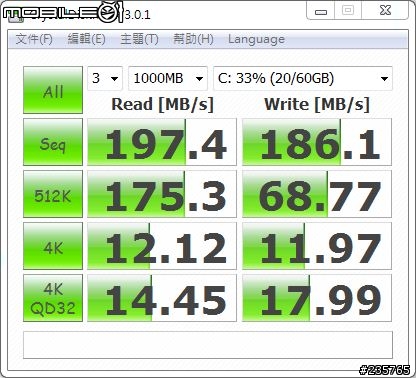Image resolution: width=416 pixels, height=378 pixels.
Task: Select the Seq write value 186.1
Action: pos(317,142)
